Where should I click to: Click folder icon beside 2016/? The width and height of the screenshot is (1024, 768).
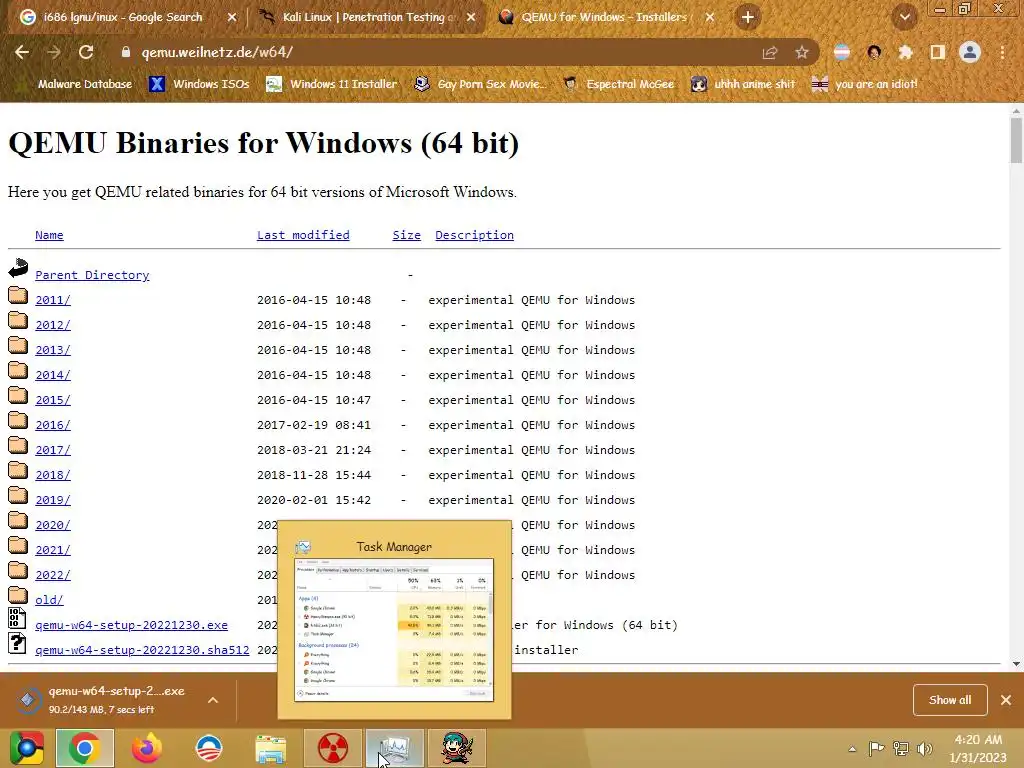coord(18,421)
